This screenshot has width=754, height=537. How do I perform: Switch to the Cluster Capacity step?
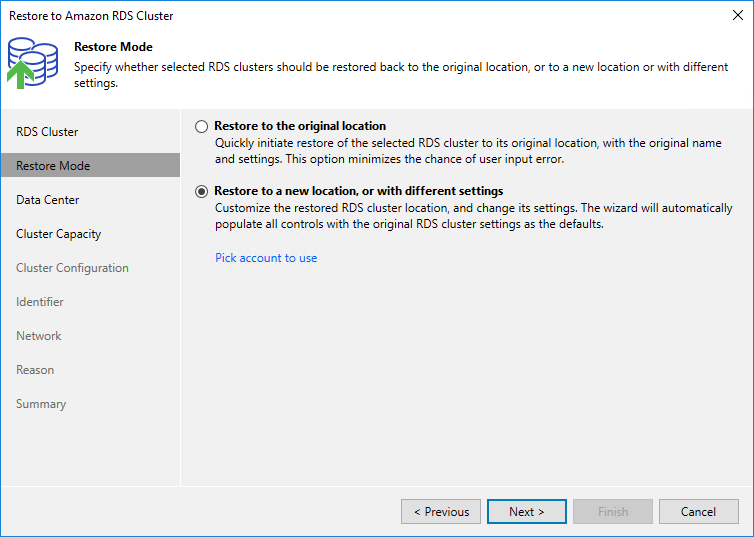click(x=58, y=234)
